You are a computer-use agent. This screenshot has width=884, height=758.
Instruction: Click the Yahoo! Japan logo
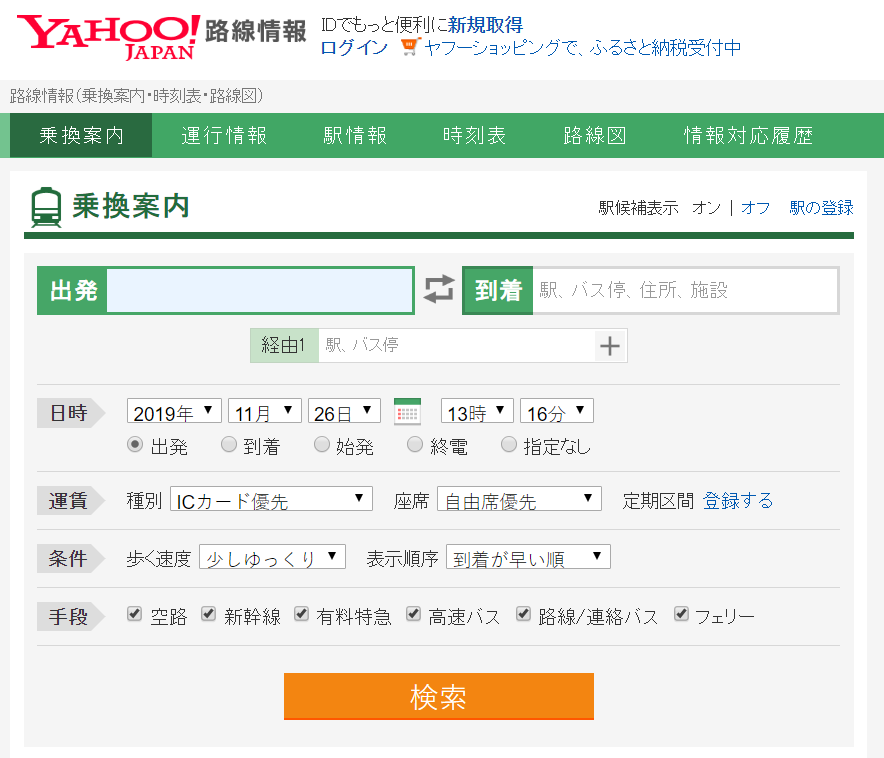pyautogui.click(x=108, y=37)
